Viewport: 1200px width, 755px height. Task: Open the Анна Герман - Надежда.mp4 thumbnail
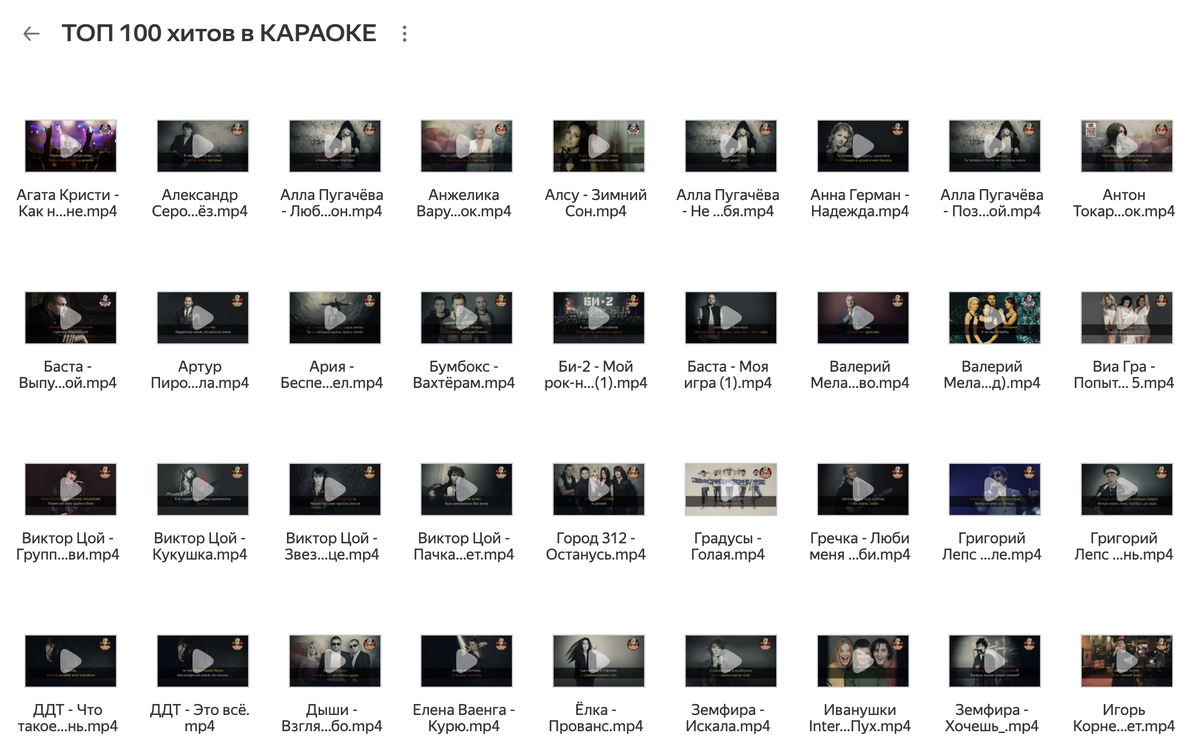[862, 146]
